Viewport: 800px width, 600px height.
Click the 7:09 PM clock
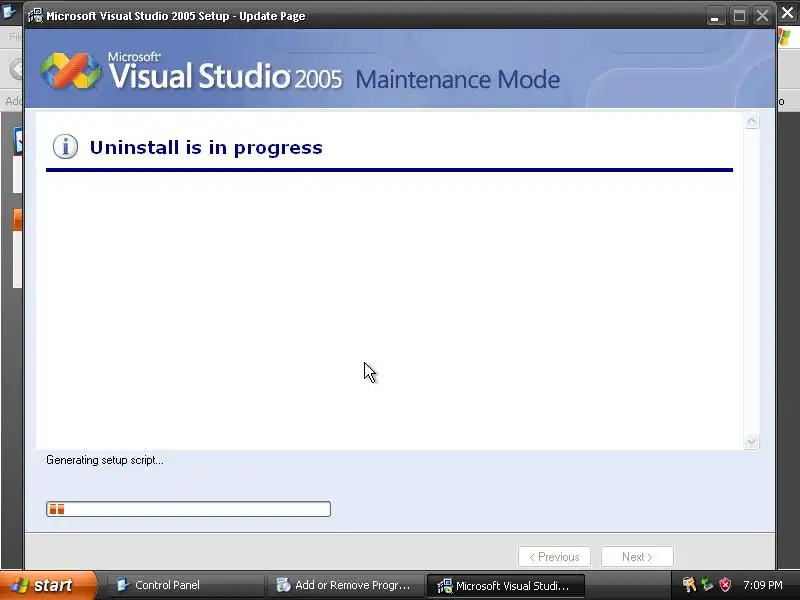pos(762,585)
